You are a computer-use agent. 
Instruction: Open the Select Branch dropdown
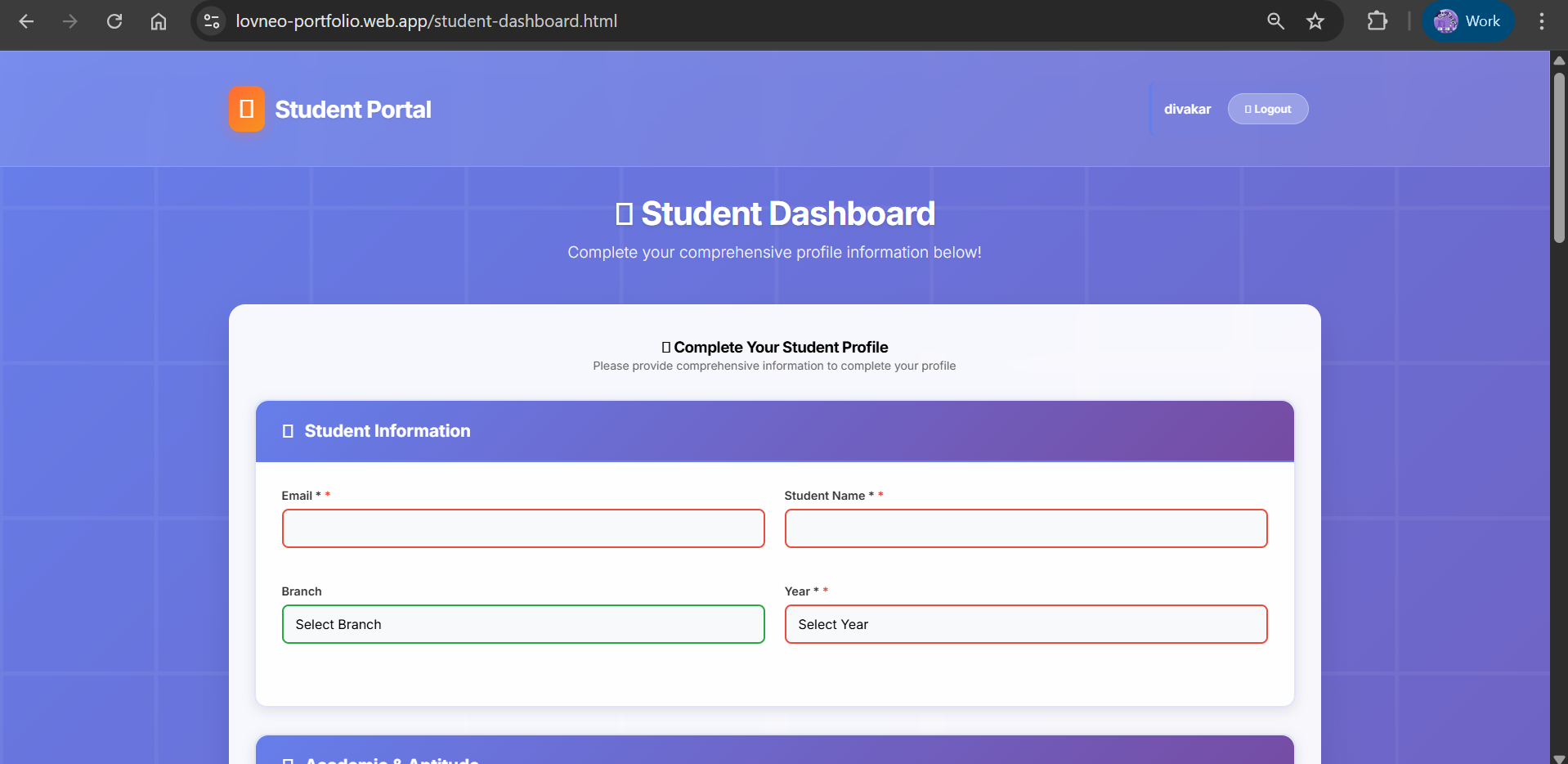(x=523, y=624)
